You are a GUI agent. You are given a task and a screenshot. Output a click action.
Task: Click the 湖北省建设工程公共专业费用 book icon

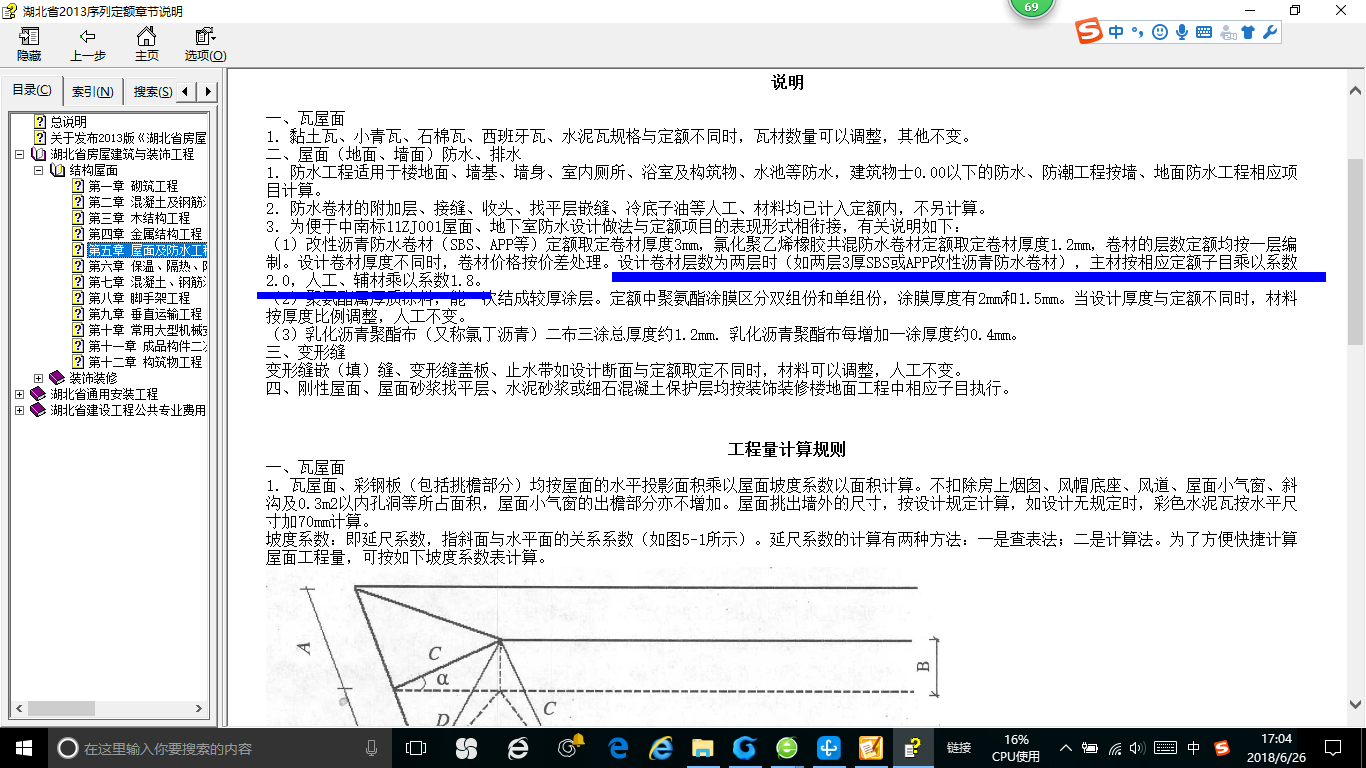[39, 410]
